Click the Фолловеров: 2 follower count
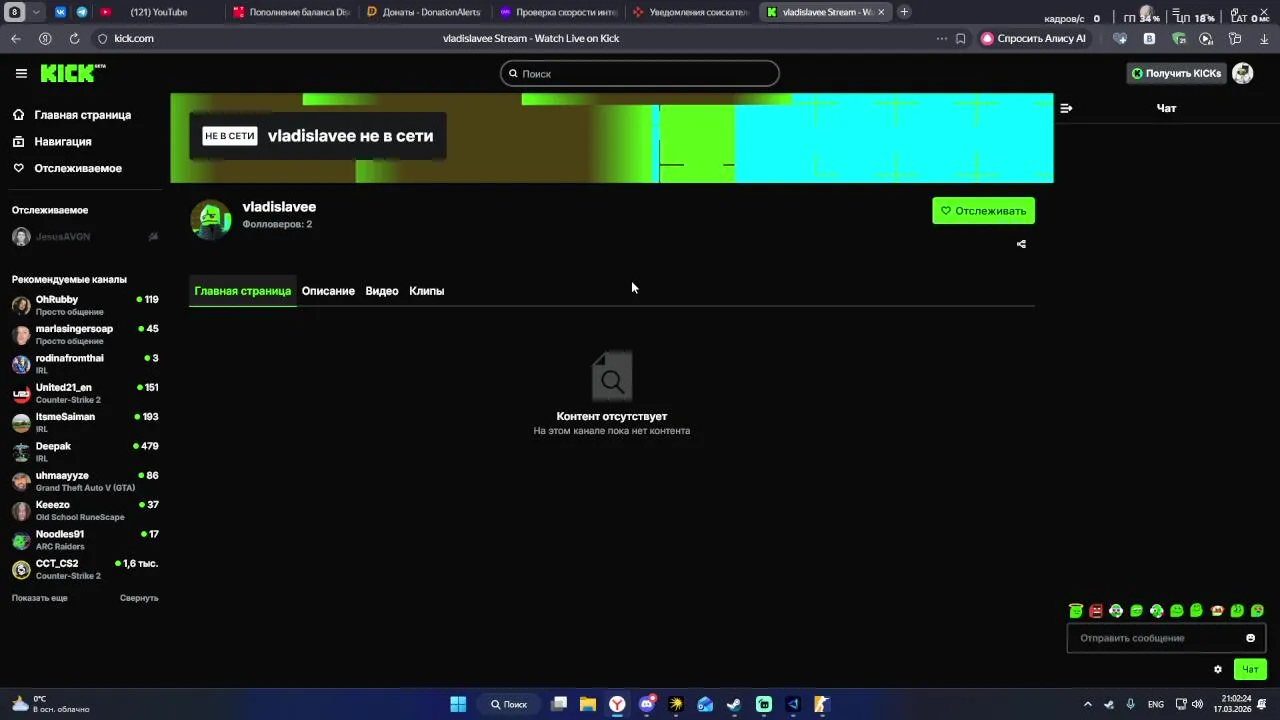 pyautogui.click(x=277, y=224)
